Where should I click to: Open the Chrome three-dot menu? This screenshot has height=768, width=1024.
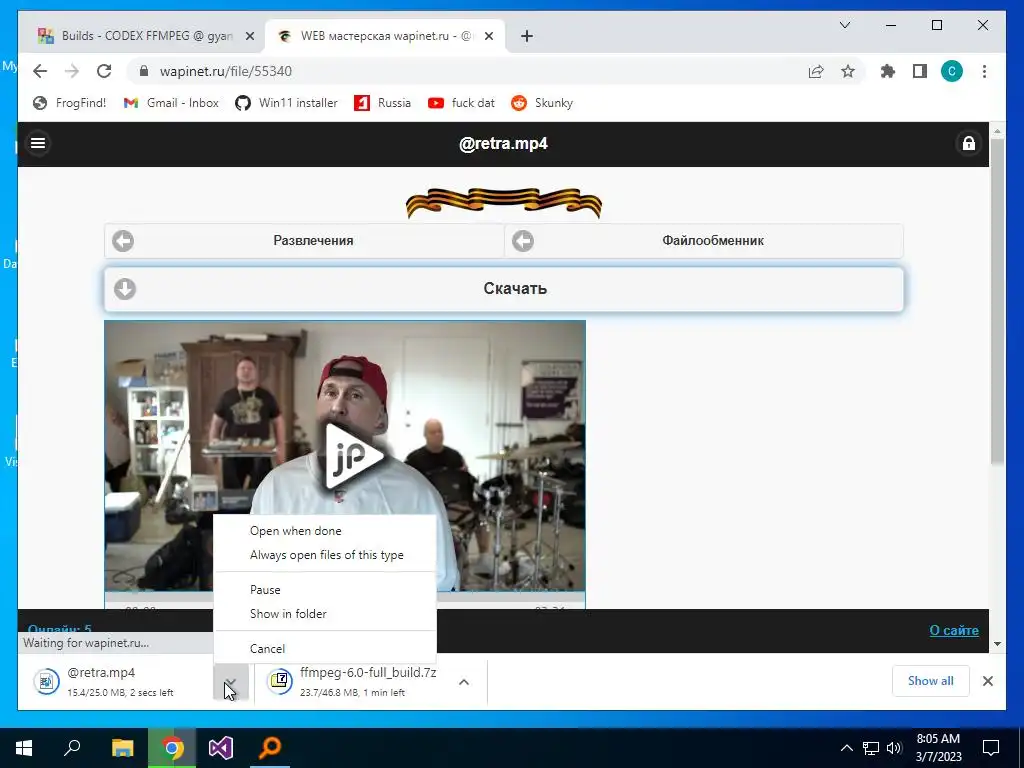(984, 71)
